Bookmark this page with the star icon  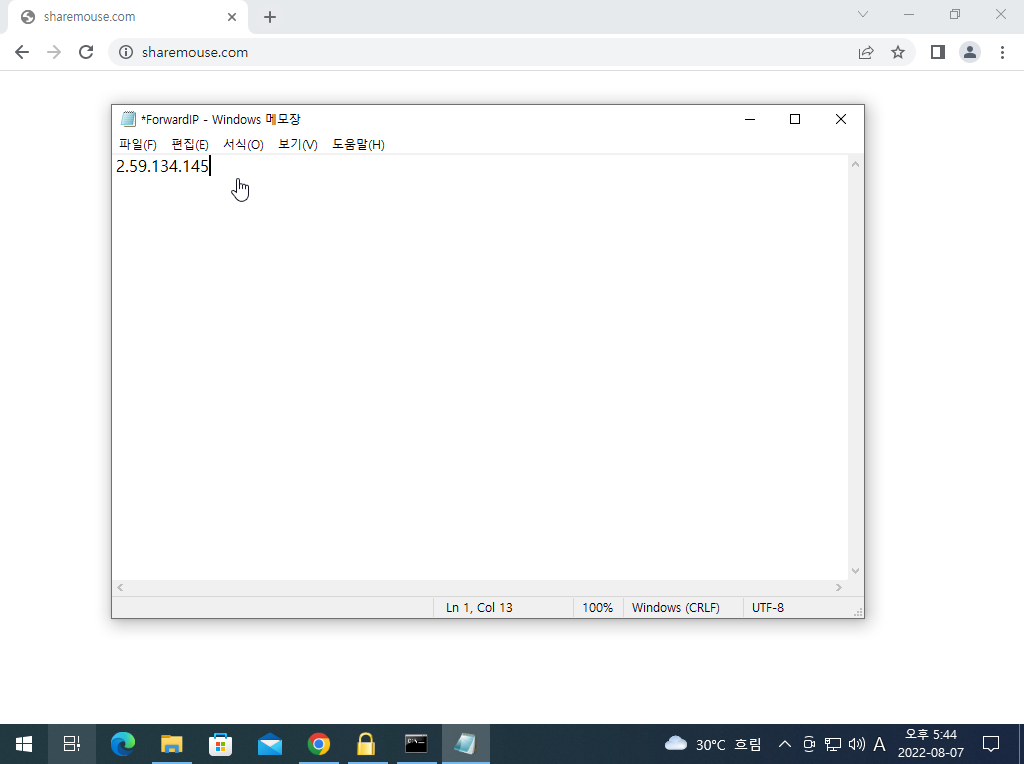click(898, 52)
